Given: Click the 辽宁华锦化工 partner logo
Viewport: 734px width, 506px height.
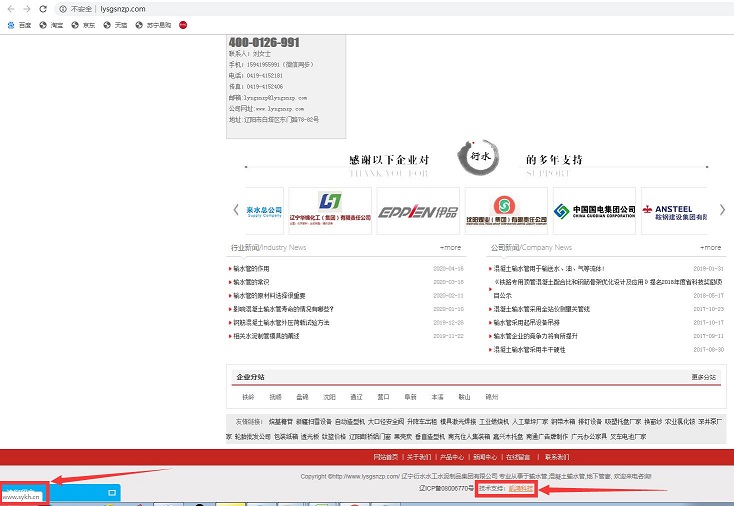Looking at the screenshot, I should point(330,211).
